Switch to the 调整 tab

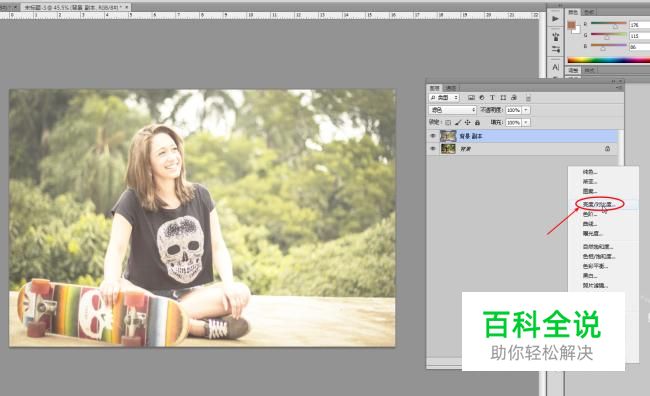point(573,70)
